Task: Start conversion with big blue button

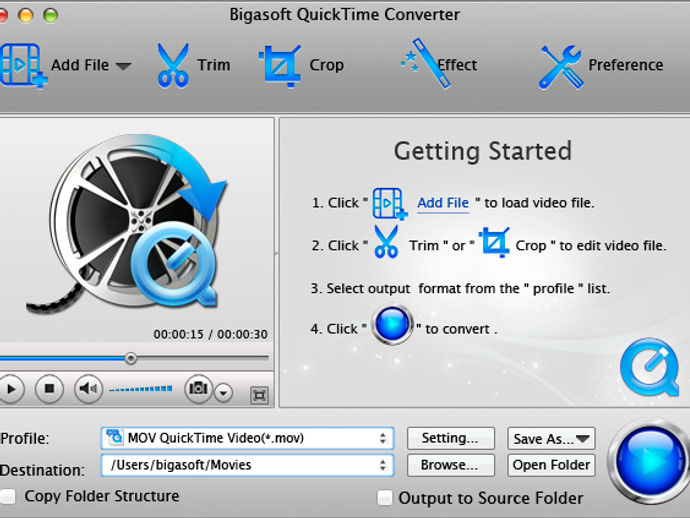Action: tap(650, 460)
